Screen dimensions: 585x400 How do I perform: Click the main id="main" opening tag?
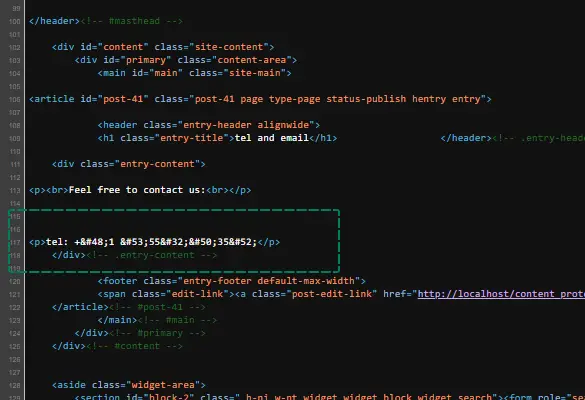(194, 73)
